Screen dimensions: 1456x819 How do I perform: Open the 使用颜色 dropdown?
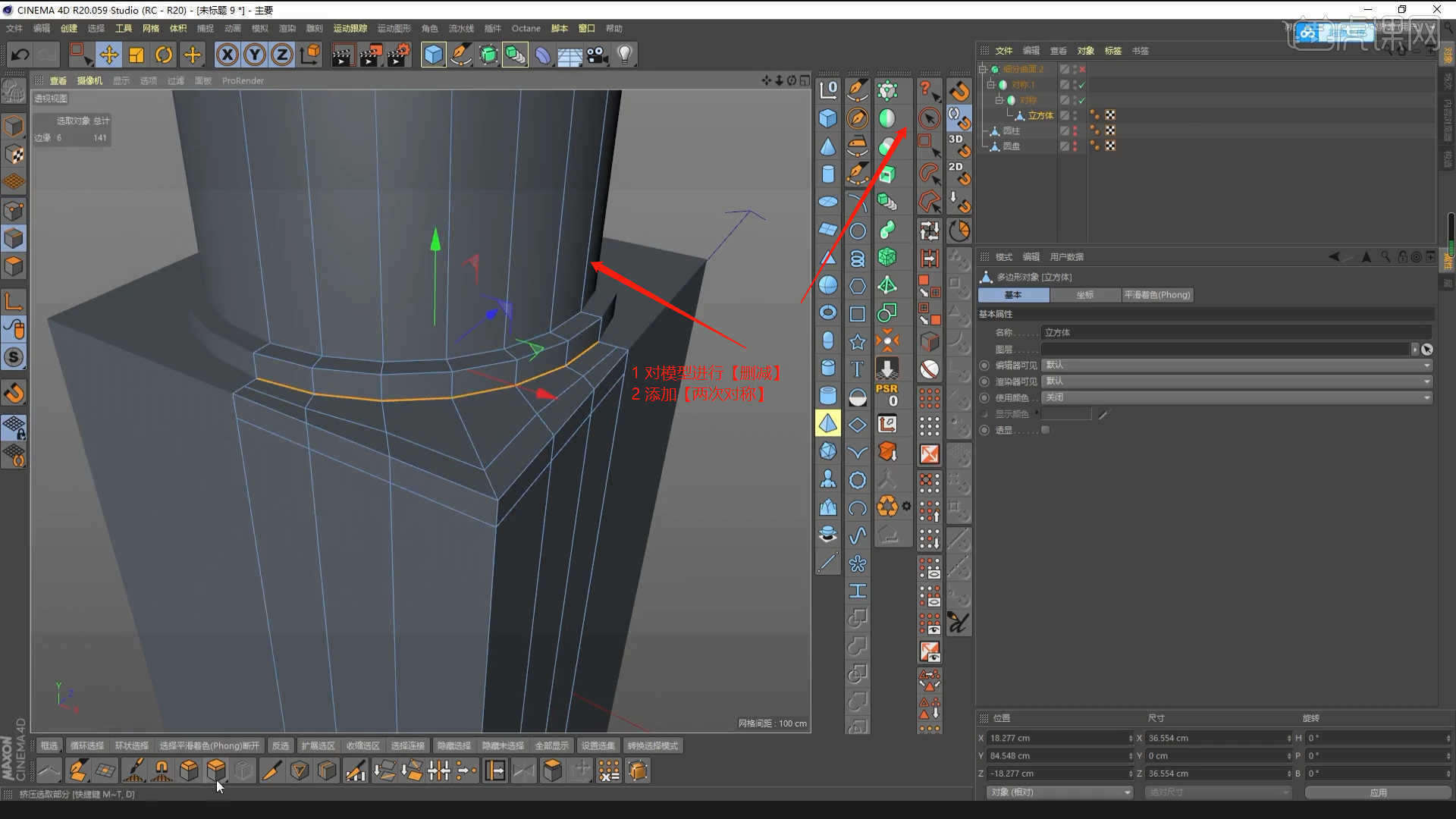tap(1237, 397)
